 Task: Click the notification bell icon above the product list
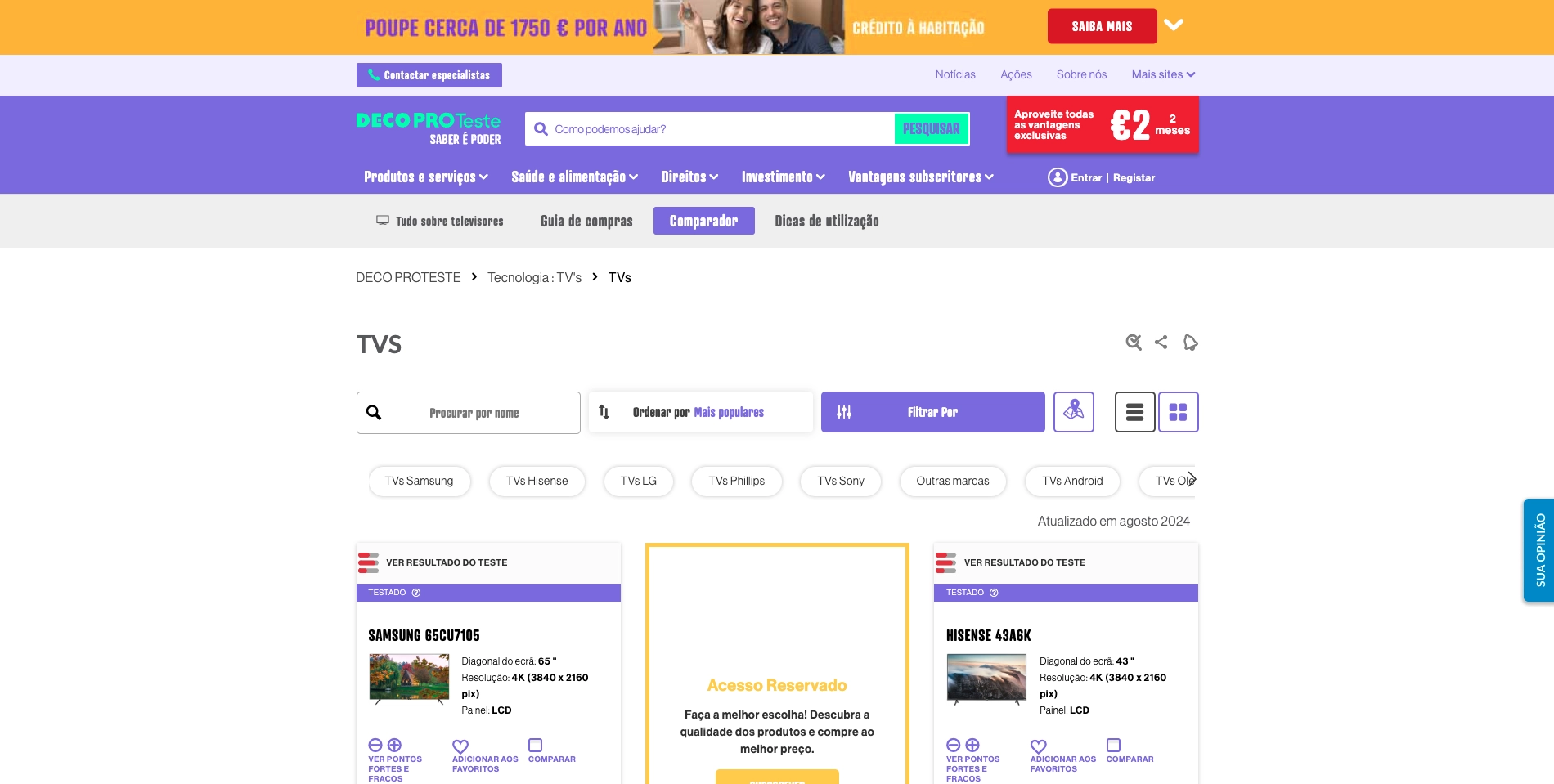click(x=1190, y=343)
